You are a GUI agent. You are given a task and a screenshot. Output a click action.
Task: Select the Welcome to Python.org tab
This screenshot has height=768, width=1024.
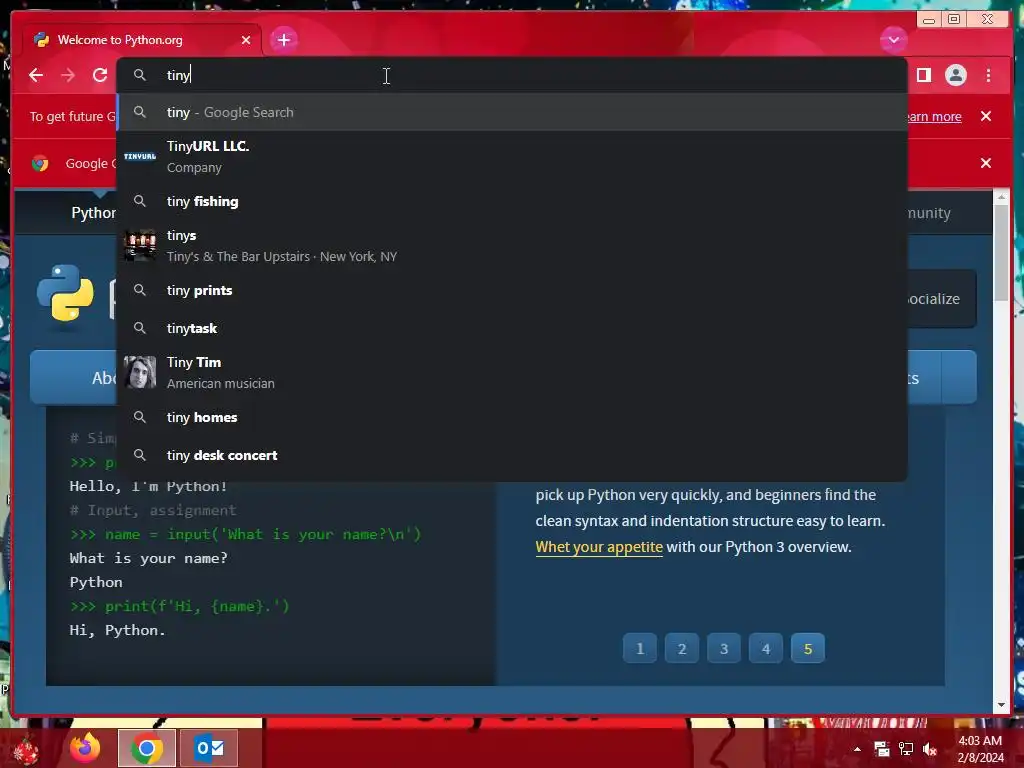click(x=142, y=40)
